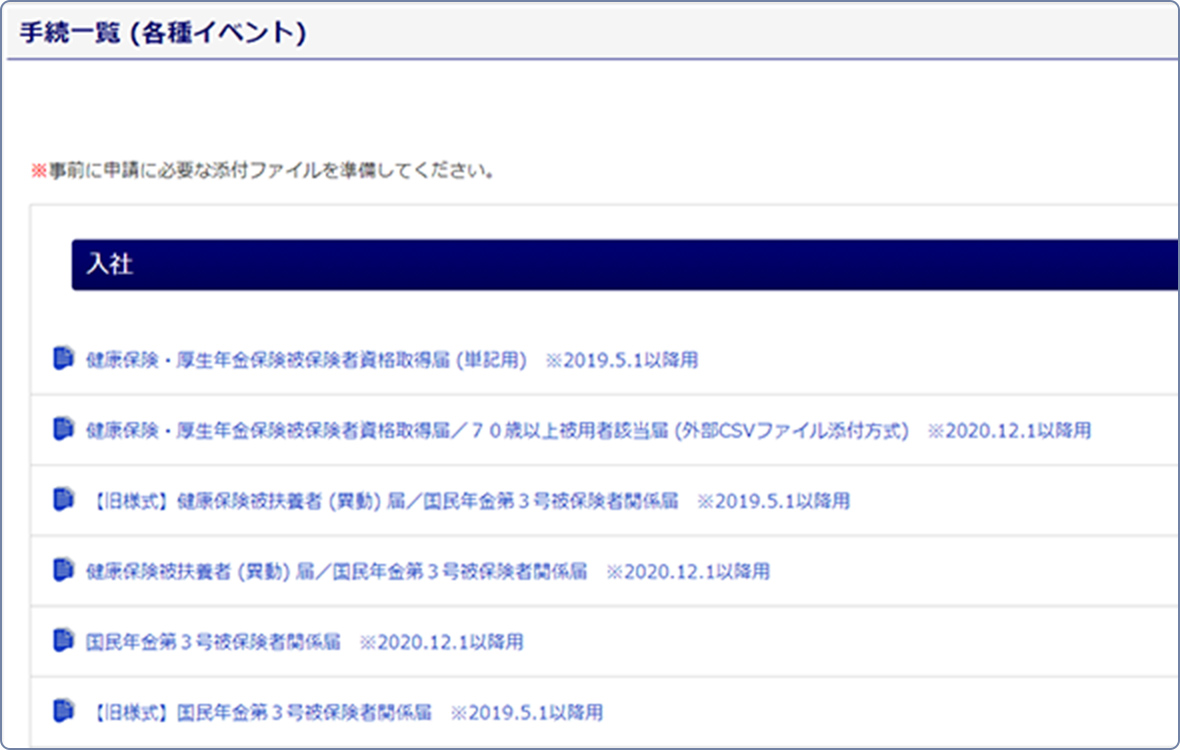Click icon beside 国民年金第３号被保険者関係届 2020.12.1 version
1180x750 pixels.
tap(63, 640)
